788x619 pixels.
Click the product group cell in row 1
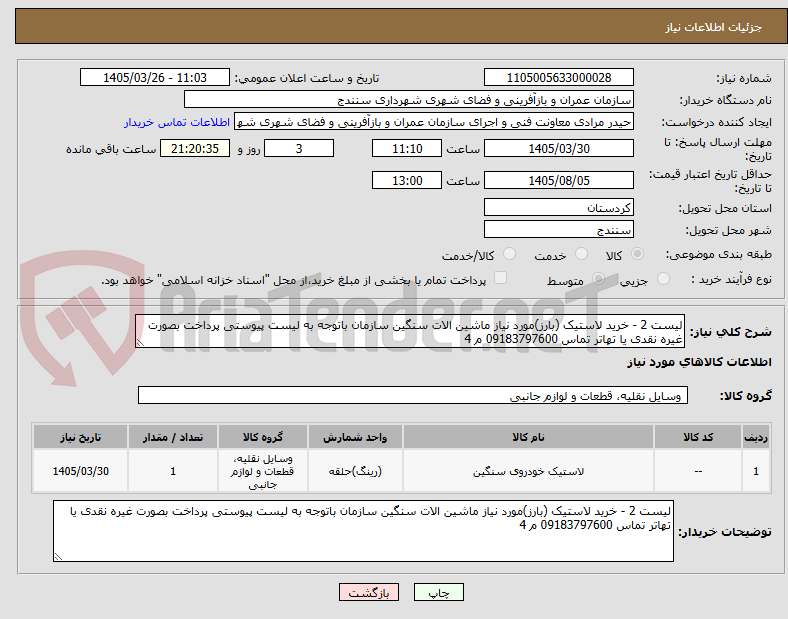(263, 471)
